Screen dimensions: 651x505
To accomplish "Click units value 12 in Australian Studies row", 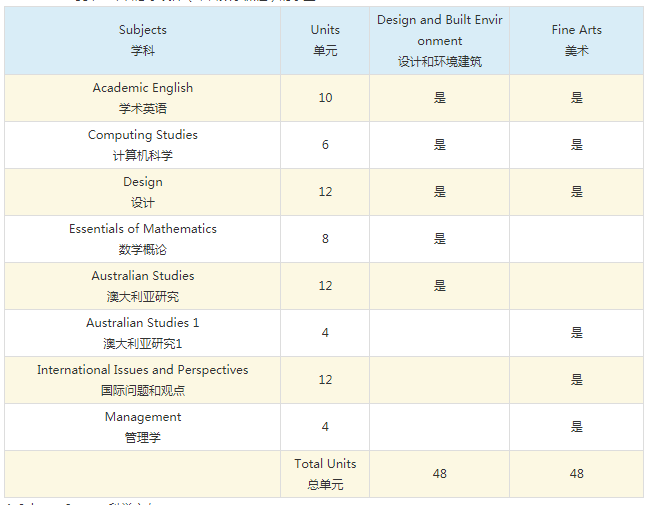I will pos(325,286).
